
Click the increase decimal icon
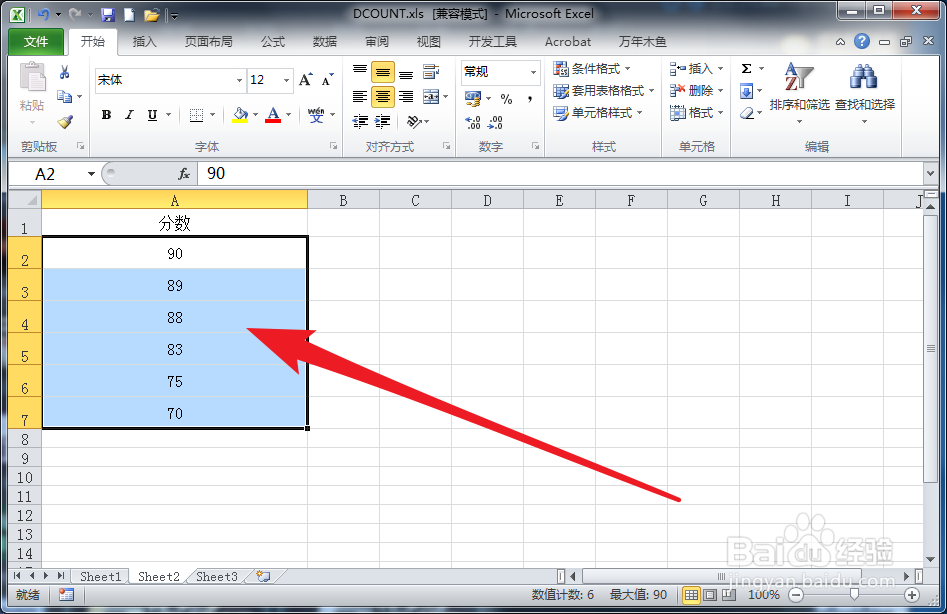coord(473,123)
